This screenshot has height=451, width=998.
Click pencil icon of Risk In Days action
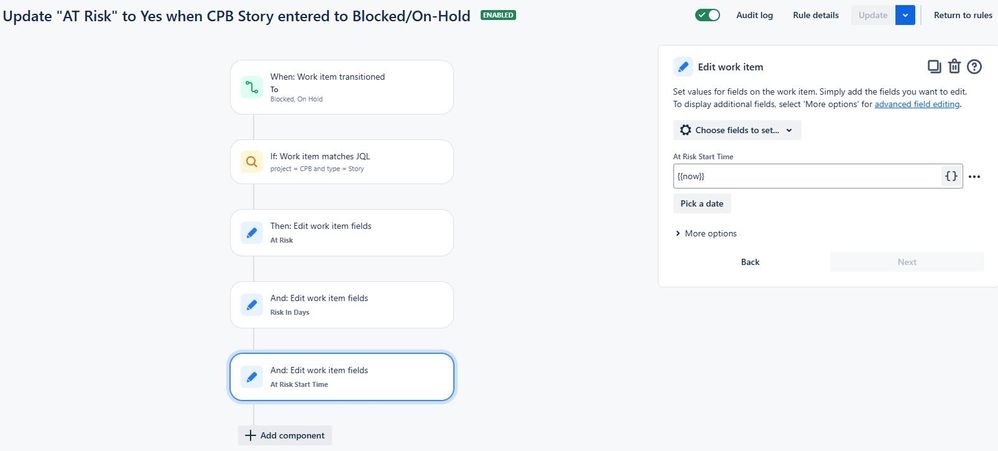[251, 305]
